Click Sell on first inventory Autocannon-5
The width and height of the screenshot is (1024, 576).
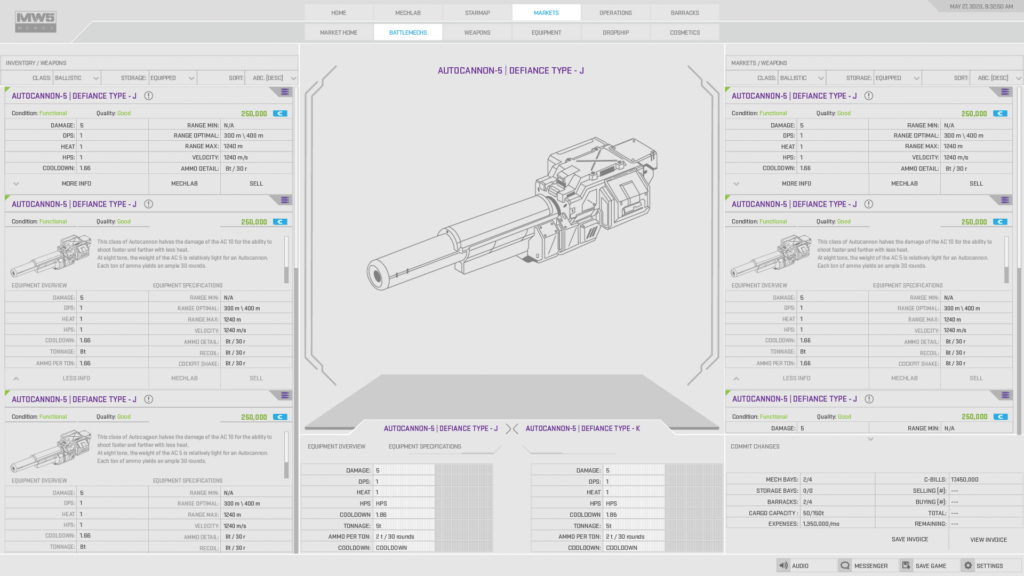coord(256,184)
